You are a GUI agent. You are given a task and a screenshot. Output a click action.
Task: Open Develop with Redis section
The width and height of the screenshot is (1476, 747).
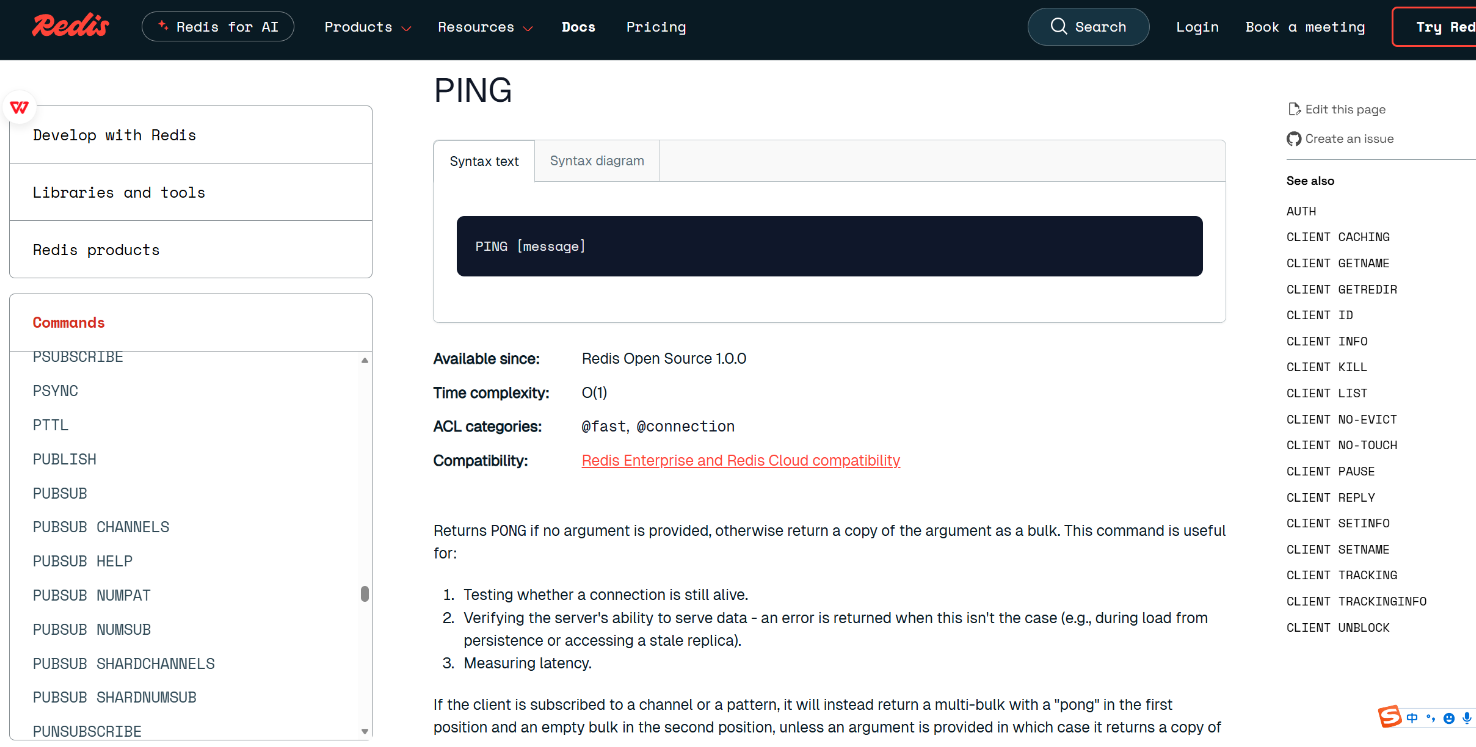point(191,135)
